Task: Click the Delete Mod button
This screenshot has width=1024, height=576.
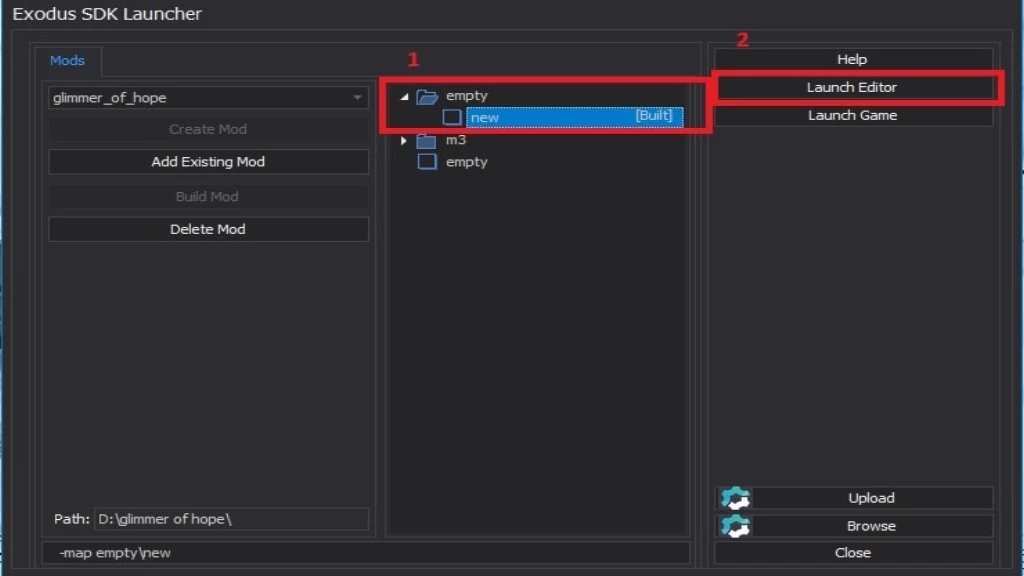Action: 208,229
